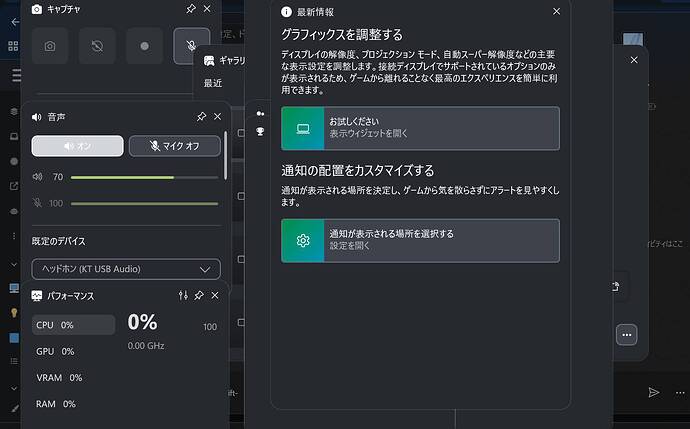This screenshot has height=429, width=690.
Task: Toggle the オン speaker button
Action: (x=77, y=146)
